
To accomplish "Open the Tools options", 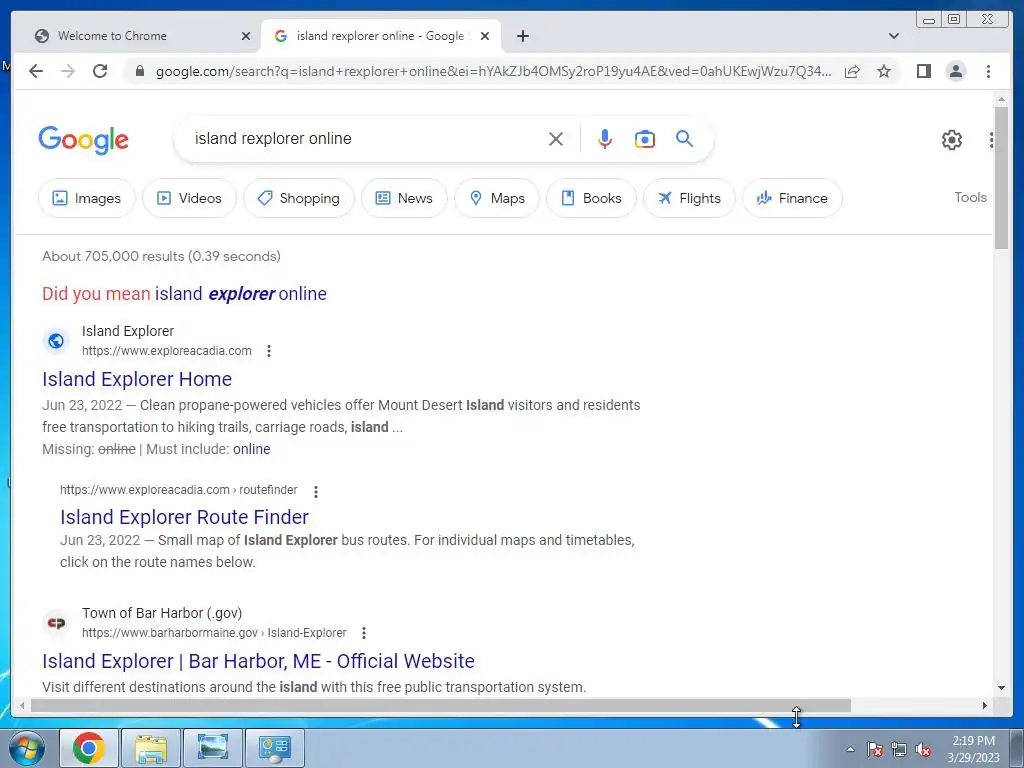I will (x=970, y=197).
